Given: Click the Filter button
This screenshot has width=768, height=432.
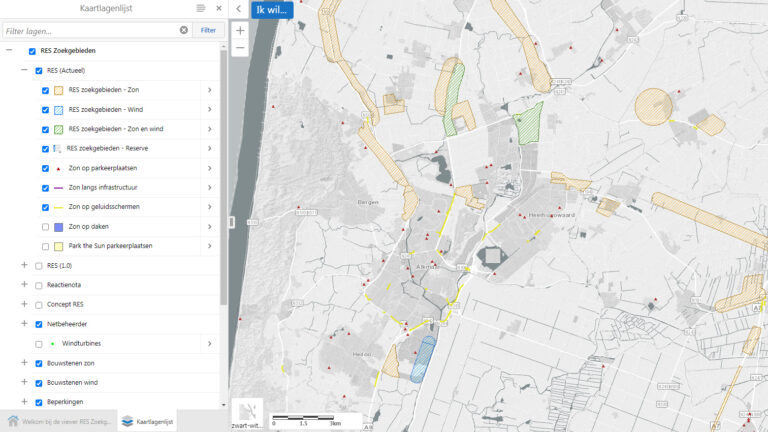Looking at the screenshot, I should click(208, 30).
